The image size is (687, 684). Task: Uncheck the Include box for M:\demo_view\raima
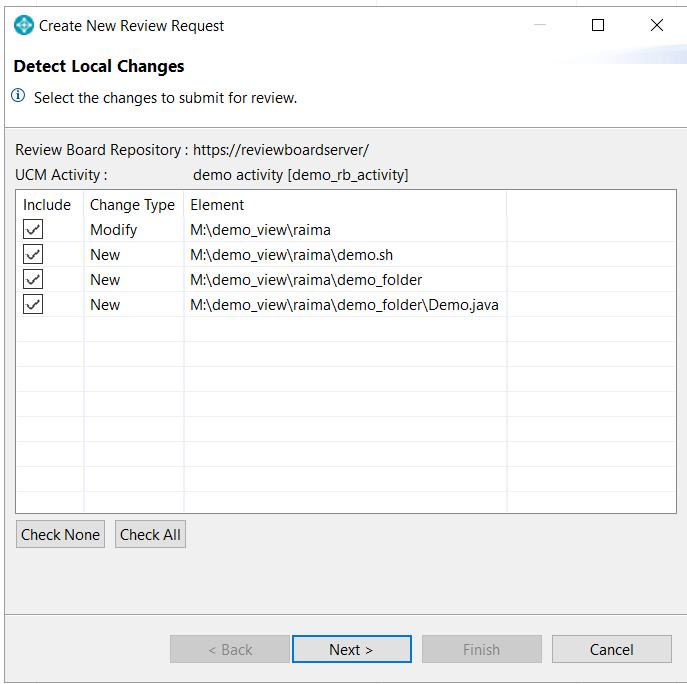[33, 229]
